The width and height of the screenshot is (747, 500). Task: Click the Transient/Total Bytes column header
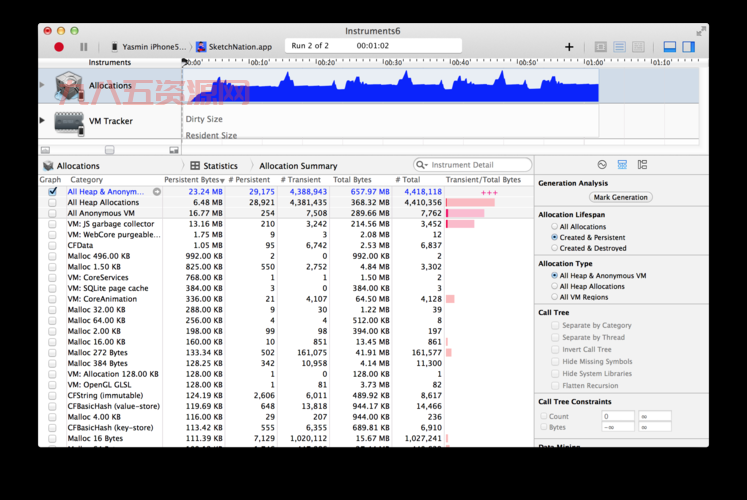tap(483, 180)
